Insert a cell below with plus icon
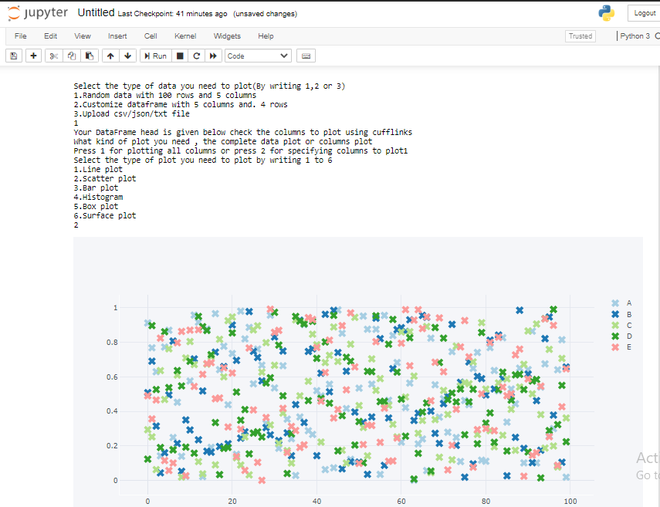This screenshot has width=660, height=507. tap(33, 56)
